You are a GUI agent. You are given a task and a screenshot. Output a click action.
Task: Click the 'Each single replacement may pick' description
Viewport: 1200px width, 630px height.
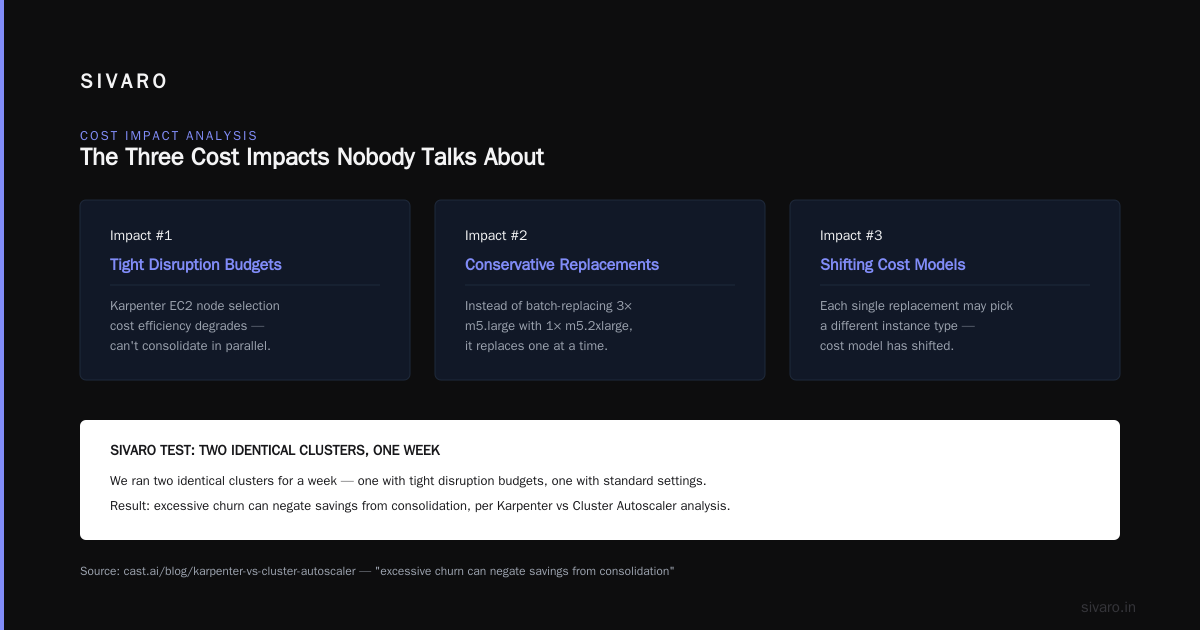coord(917,326)
